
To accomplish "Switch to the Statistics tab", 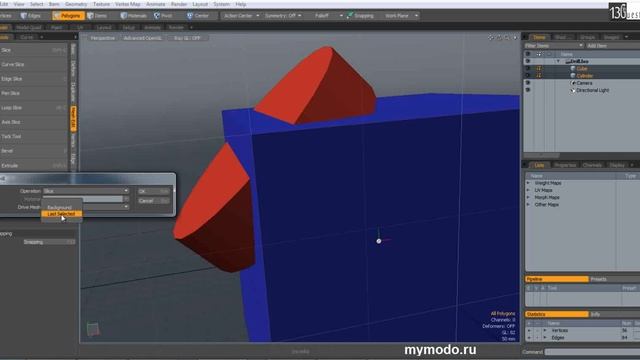I will (x=556, y=314).
